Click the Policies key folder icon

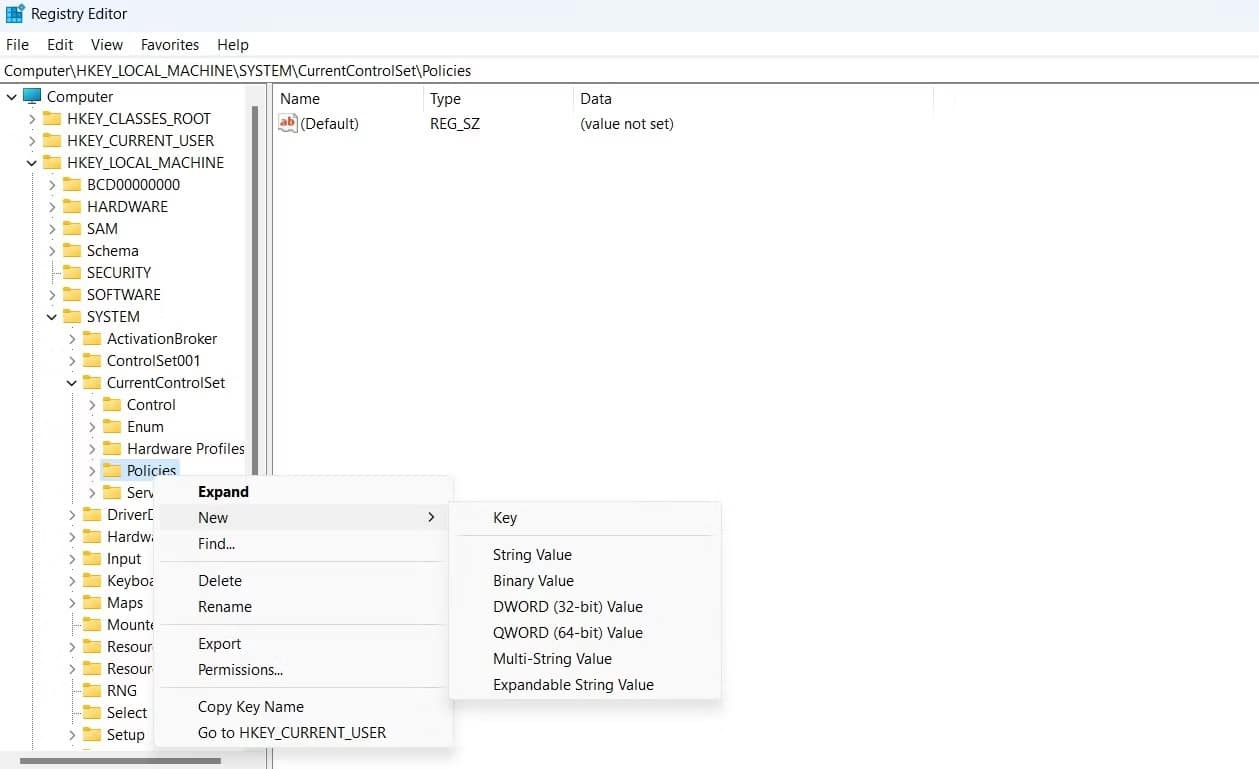point(113,470)
